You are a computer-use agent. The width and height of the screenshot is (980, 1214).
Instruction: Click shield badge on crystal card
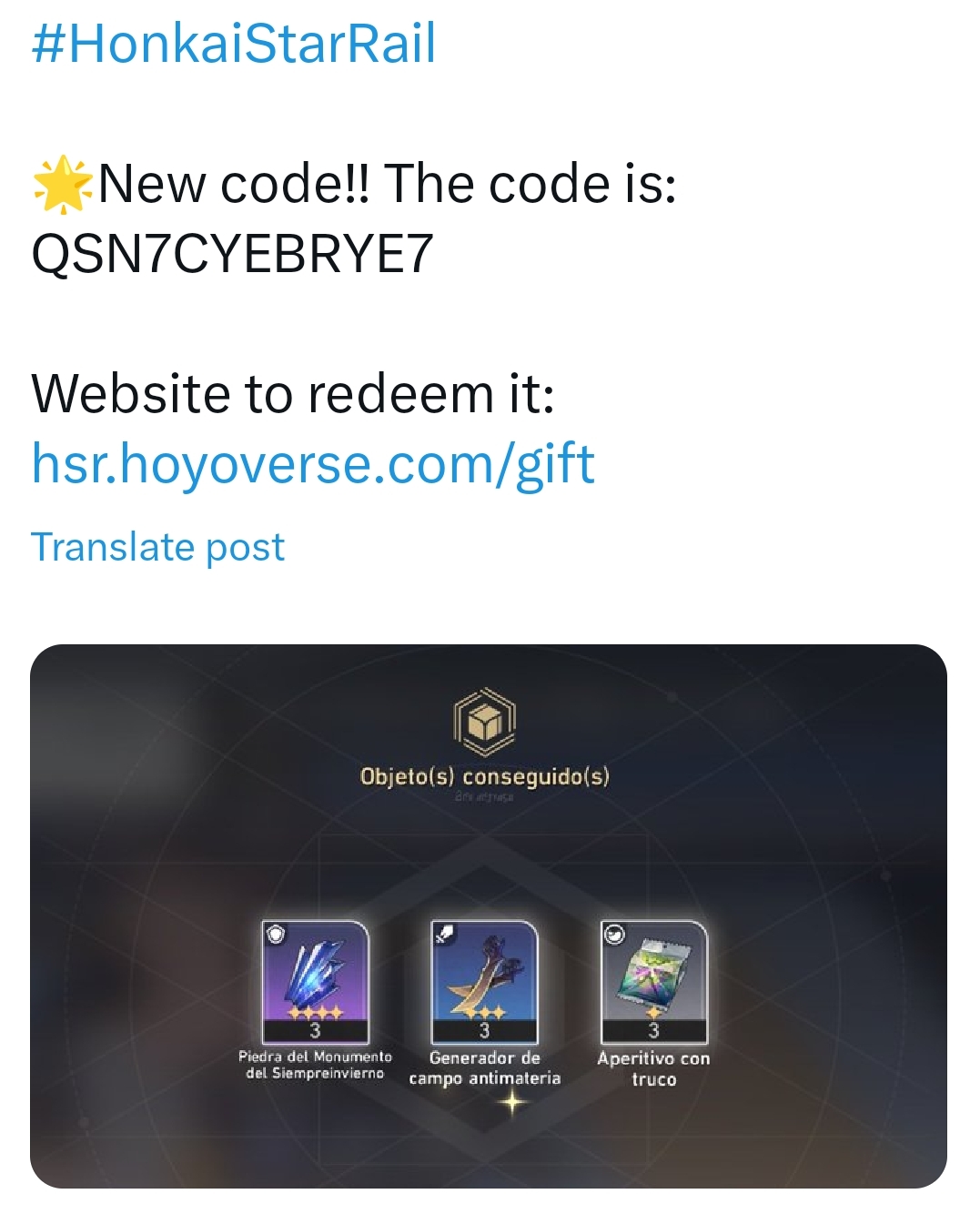[276, 934]
